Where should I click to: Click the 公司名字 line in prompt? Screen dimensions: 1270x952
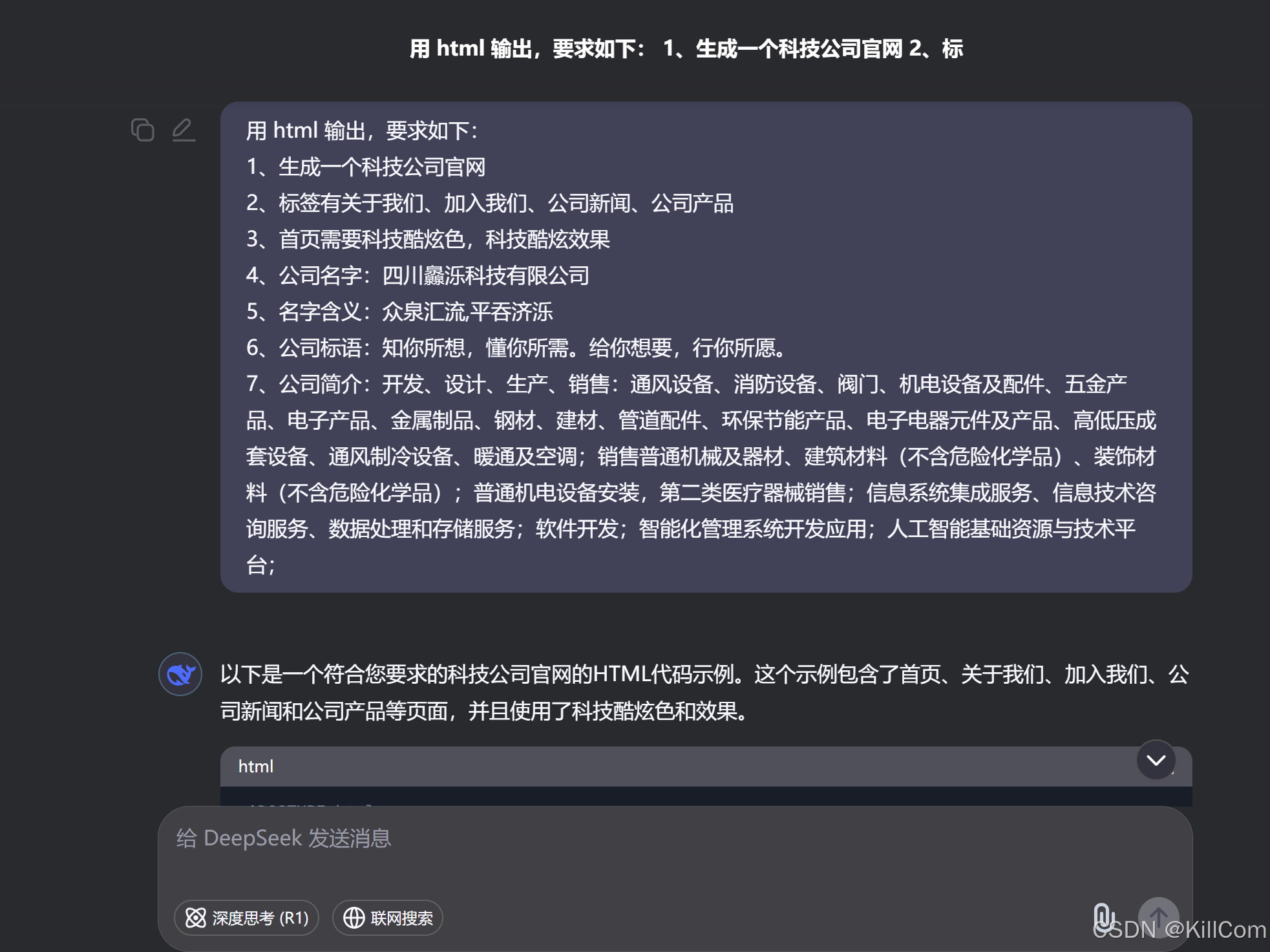coord(418,276)
